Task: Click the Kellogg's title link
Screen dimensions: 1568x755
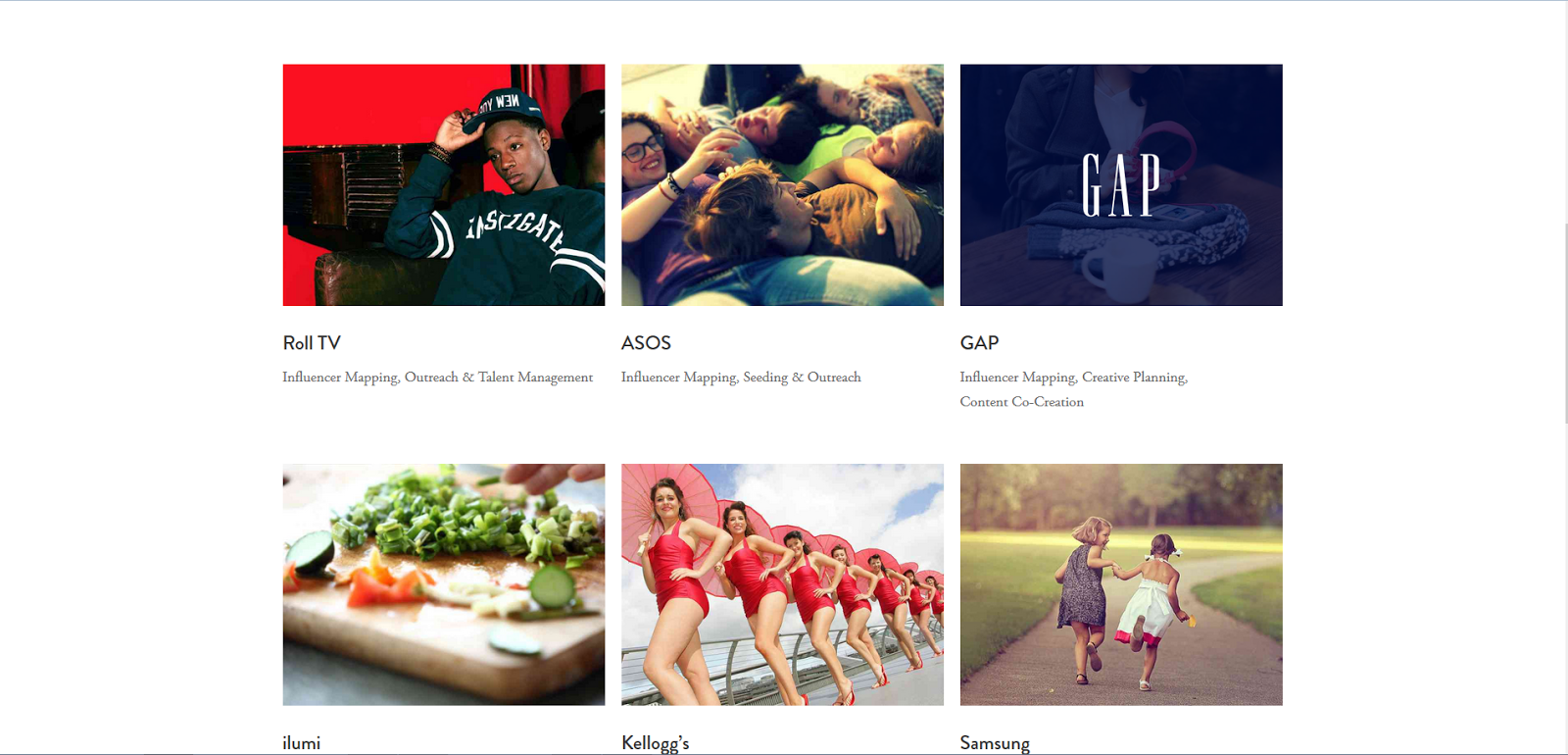Action: 656,743
